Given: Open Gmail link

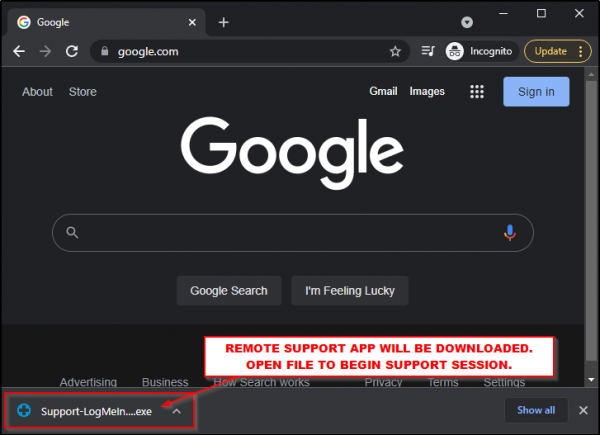Looking at the screenshot, I should [383, 91].
